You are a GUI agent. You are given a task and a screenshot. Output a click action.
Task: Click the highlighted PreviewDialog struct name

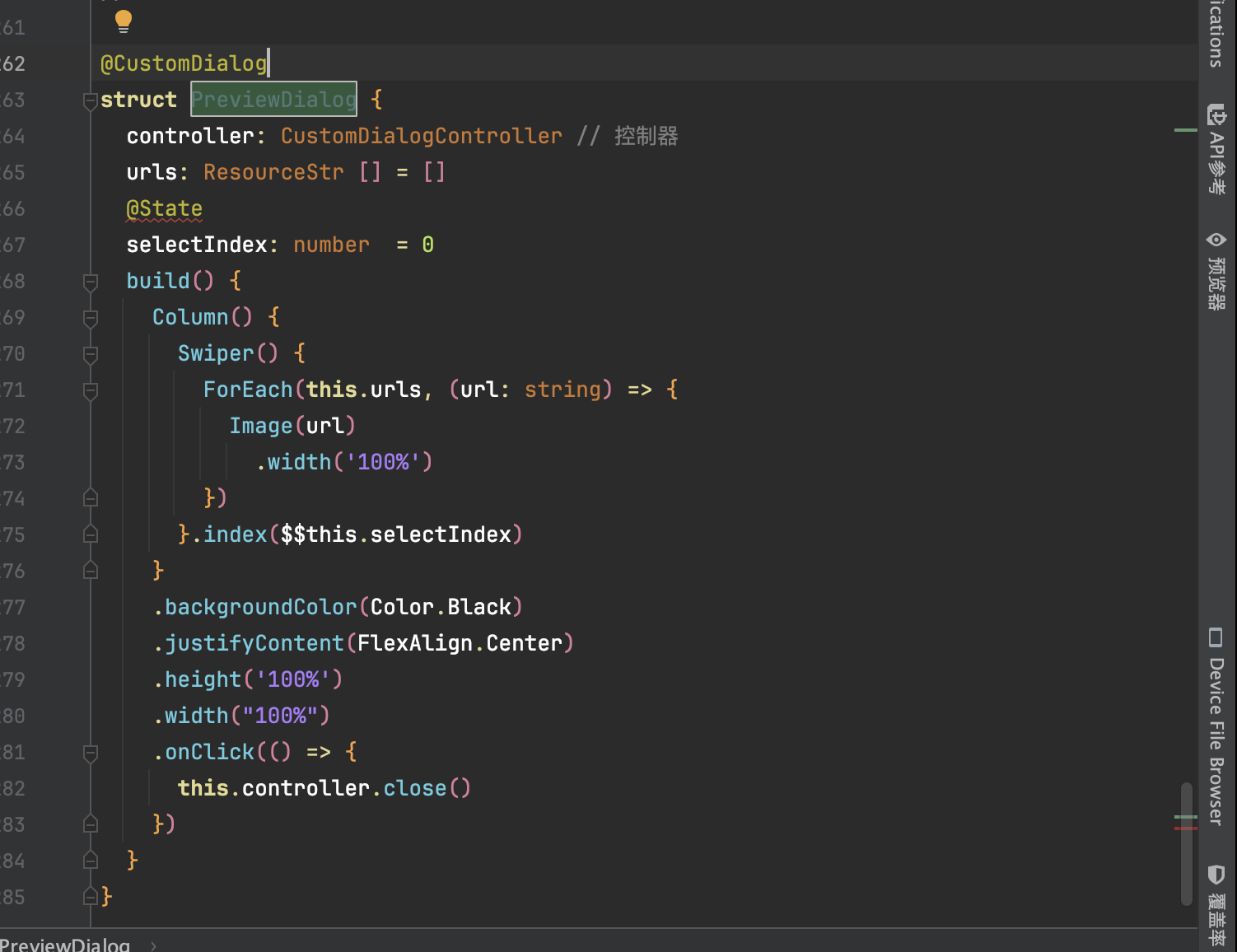pos(273,100)
